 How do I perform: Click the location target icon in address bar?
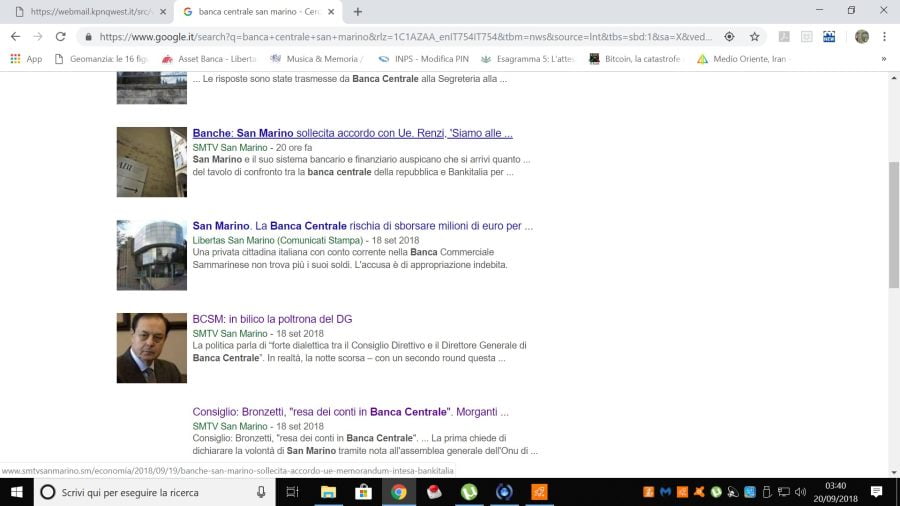click(729, 37)
